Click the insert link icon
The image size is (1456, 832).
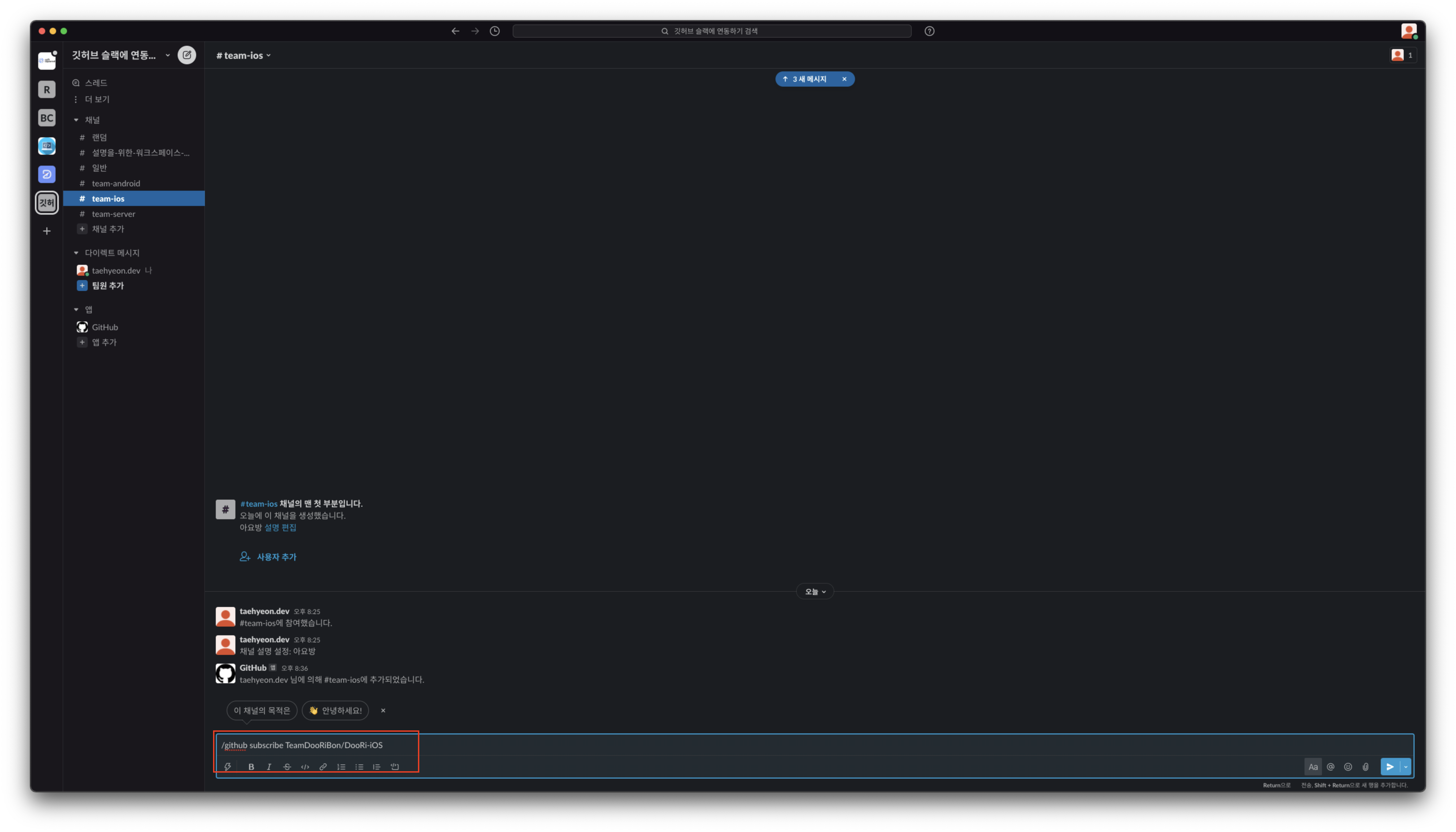323,767
